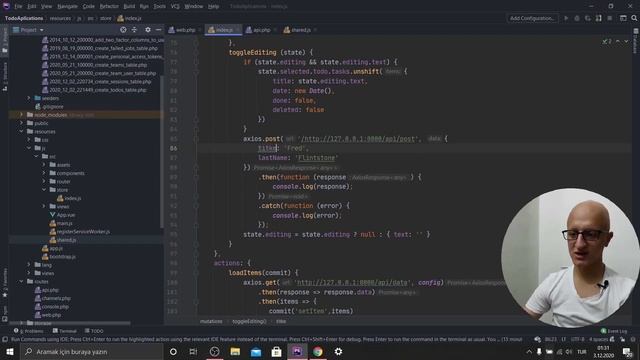The width and height of the screenshot is (640, 360).
Task: Expand the components folder
Action: coord(44,173)
